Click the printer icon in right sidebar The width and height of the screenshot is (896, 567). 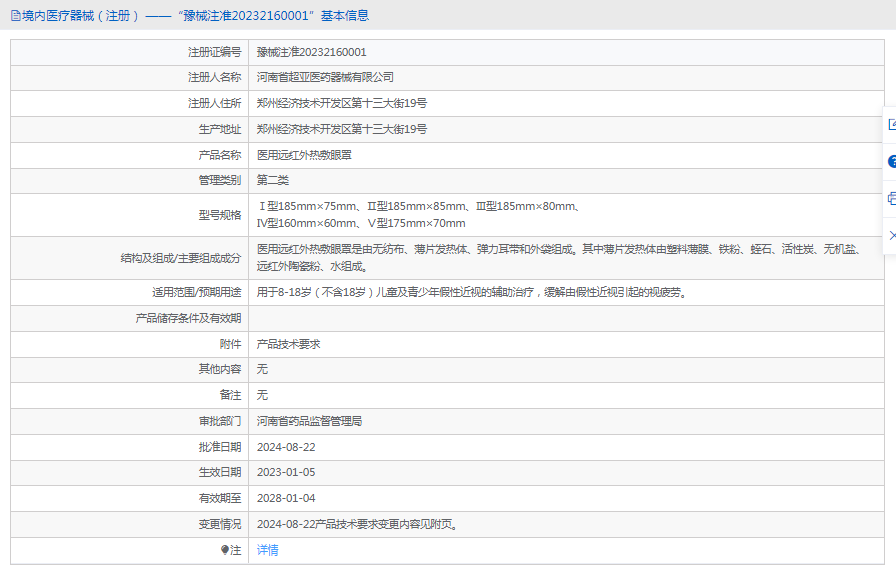[891, 198]
